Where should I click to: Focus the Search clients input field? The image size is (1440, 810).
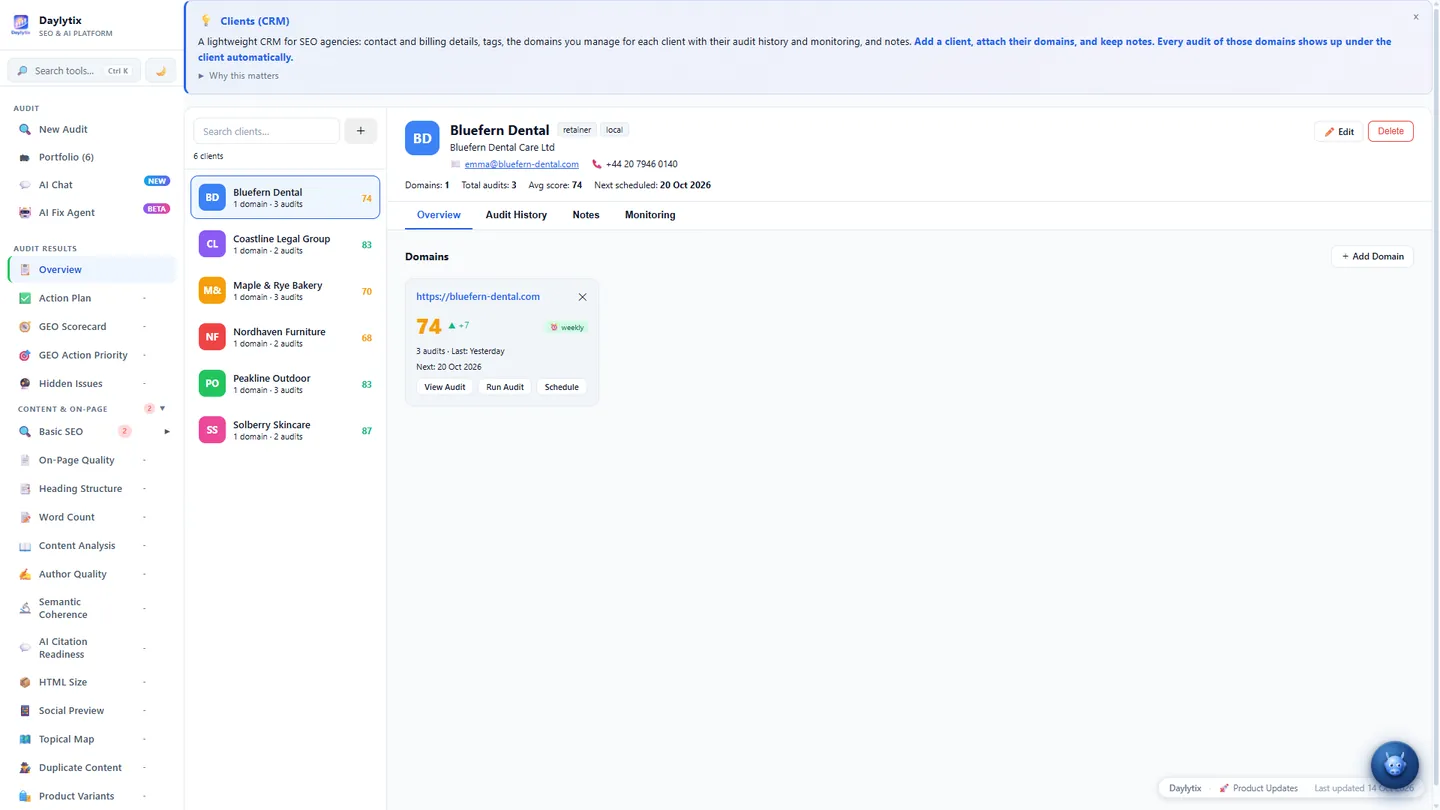[266, 131]
